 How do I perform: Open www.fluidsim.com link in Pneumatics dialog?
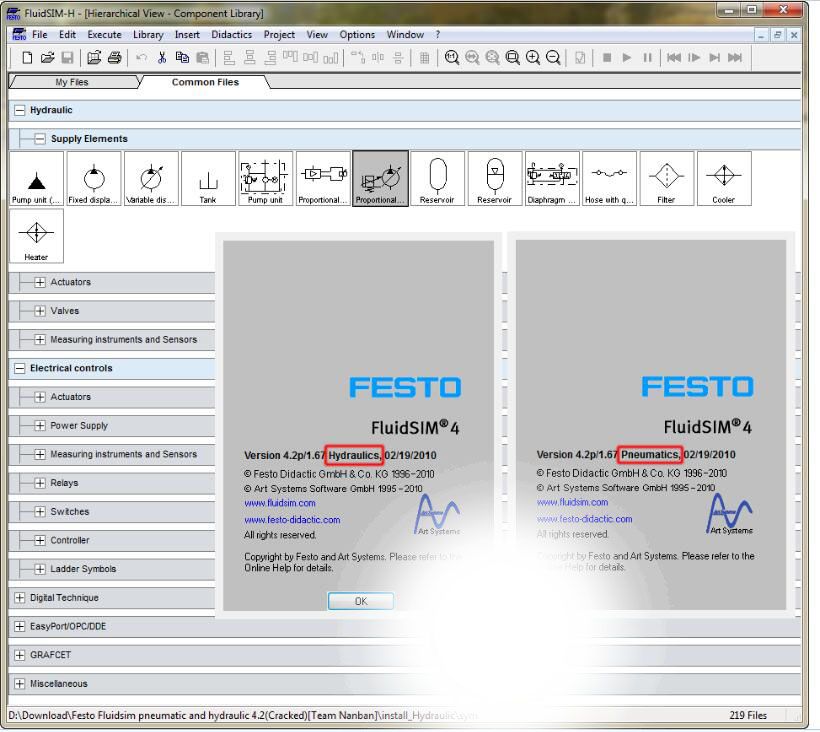click(573, 502)
